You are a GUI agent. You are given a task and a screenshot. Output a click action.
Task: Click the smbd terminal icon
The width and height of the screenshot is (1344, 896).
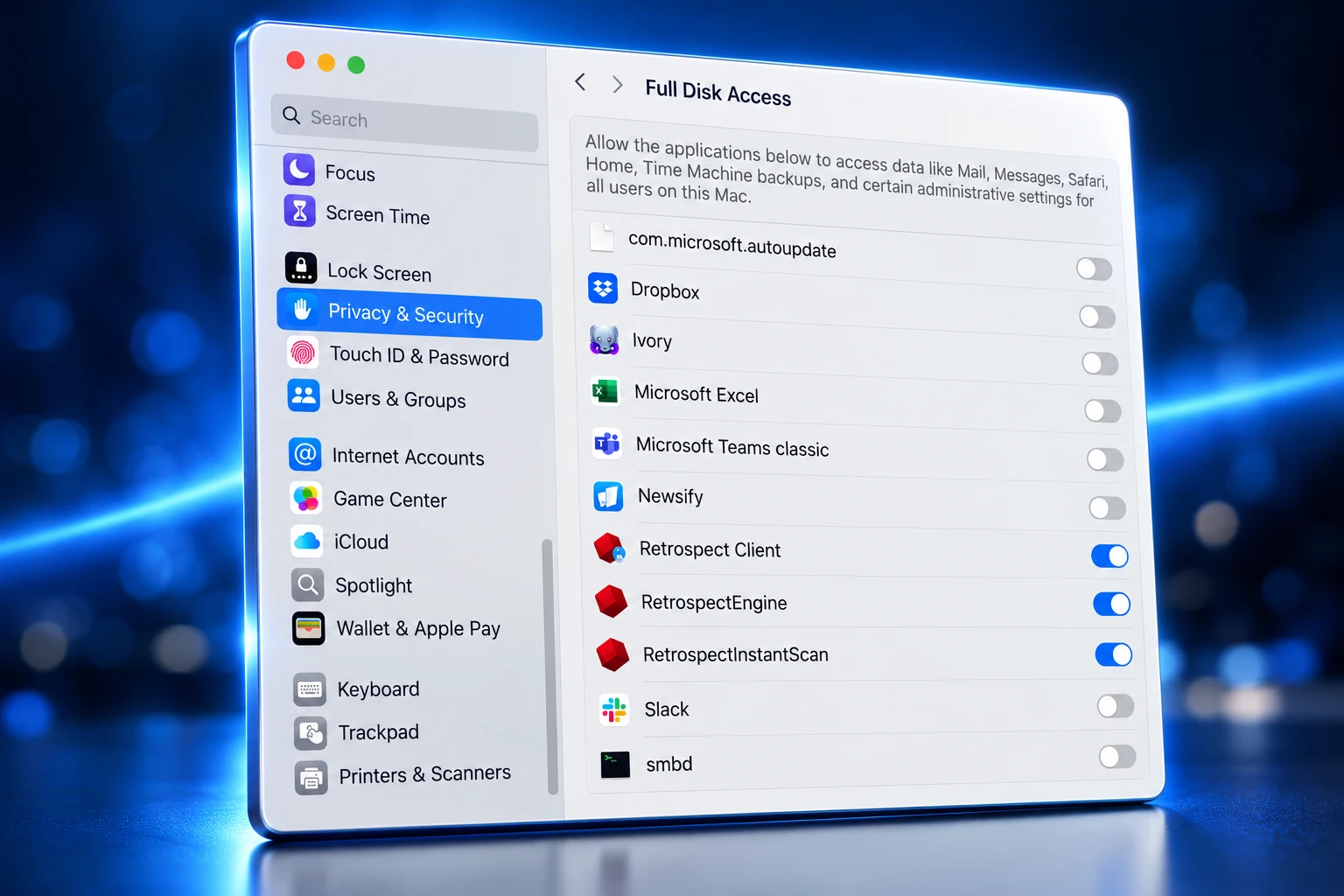click(615, 764)
